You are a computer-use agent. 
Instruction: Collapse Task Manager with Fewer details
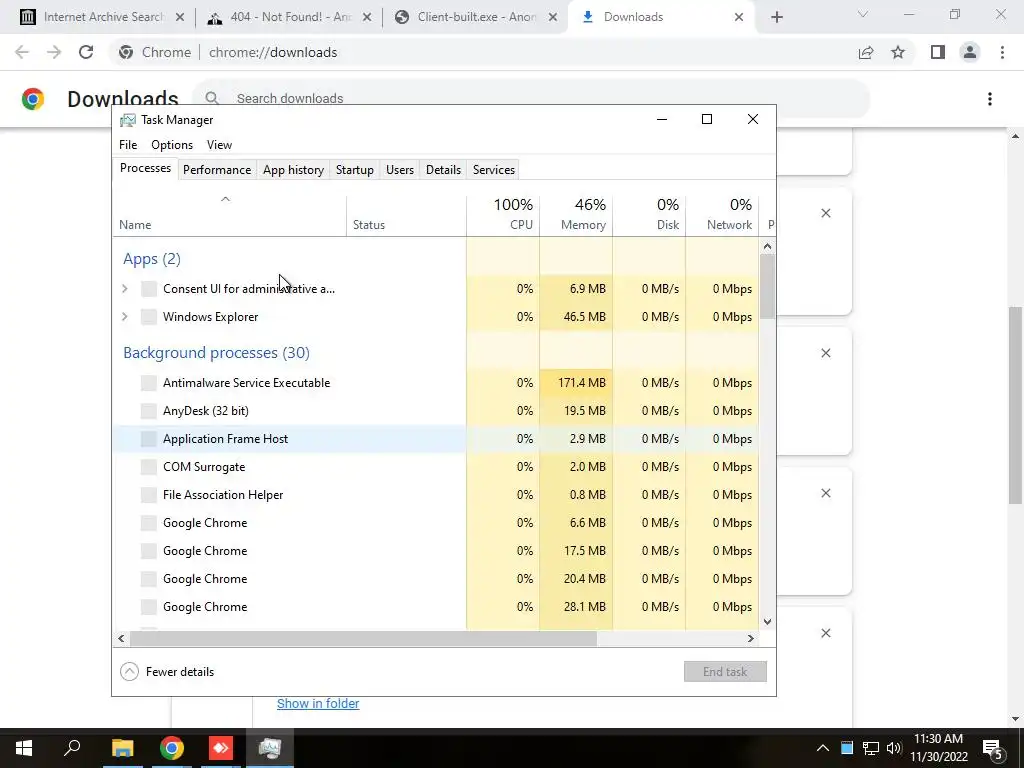click(x=167, y=671)
